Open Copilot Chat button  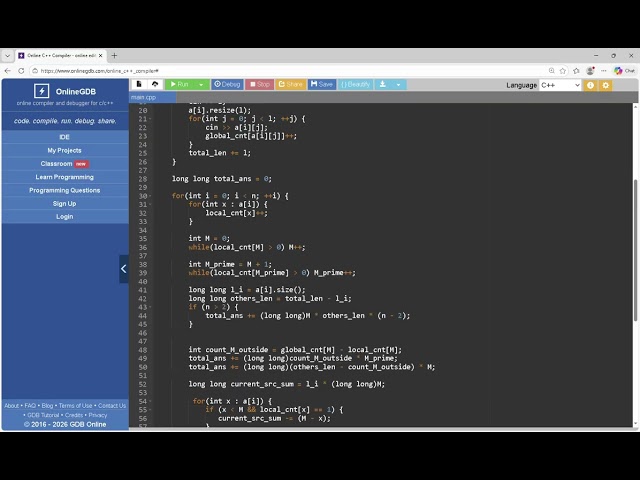pos(624,71)
